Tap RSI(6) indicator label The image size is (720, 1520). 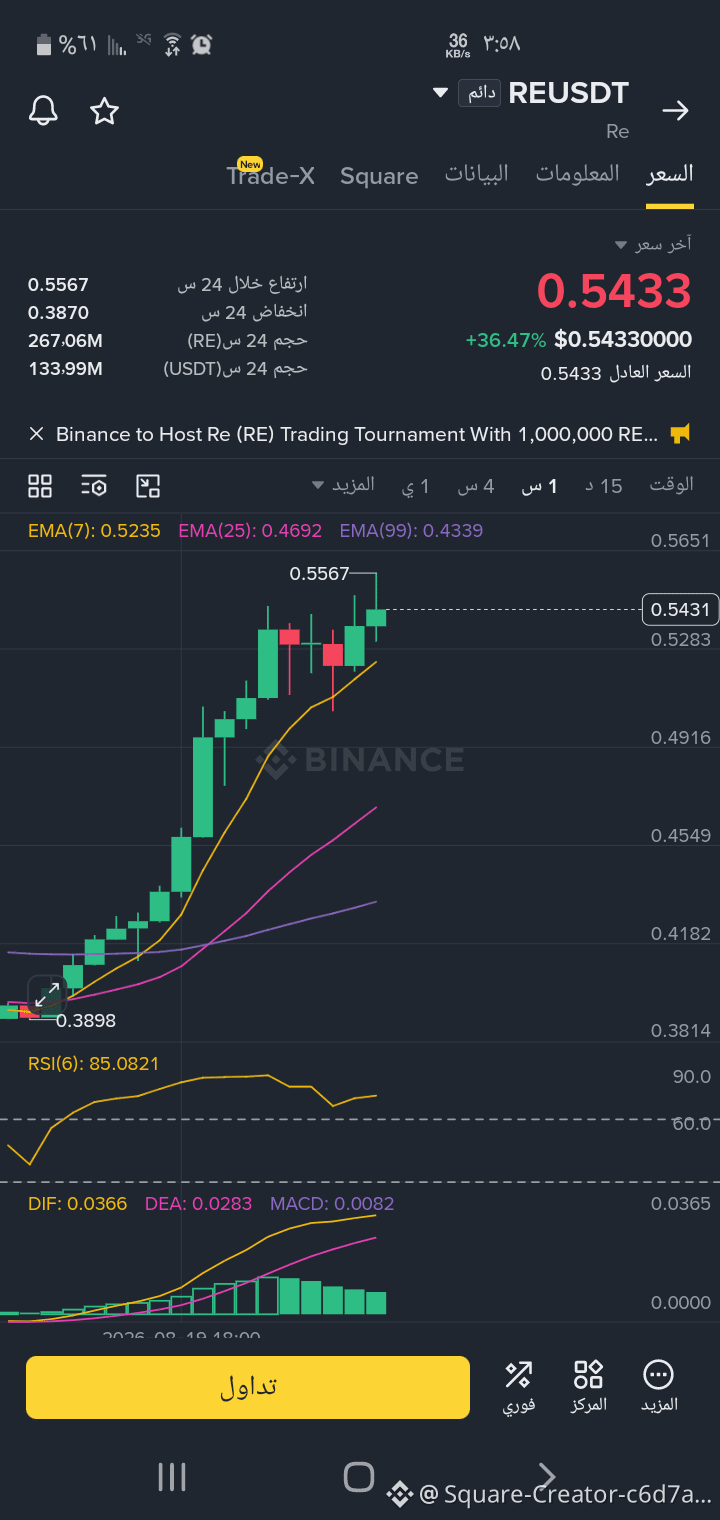93,1064
